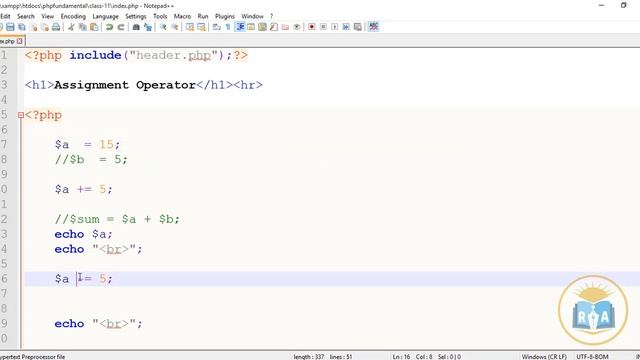Click the "header.php" string on line 1
The image size is (640, 360).
click(173, 55)
